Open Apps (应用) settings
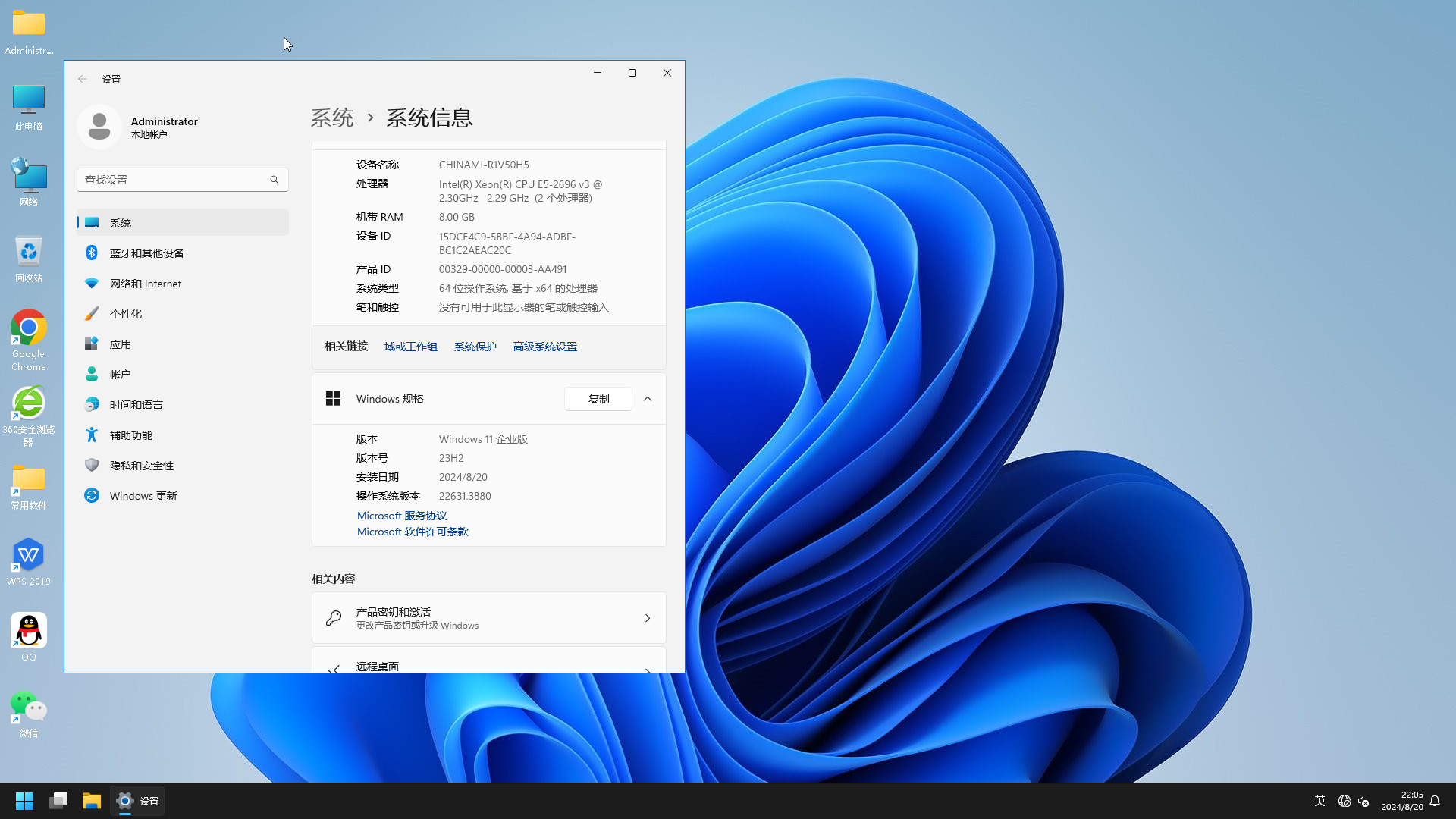1456x819 pixels. [182, 344]
